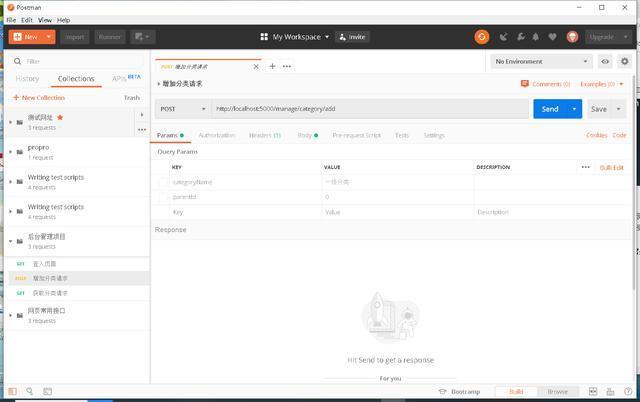Switch to Browse mode in bottom toggle

pyautogui.click(x=557, y=392)
